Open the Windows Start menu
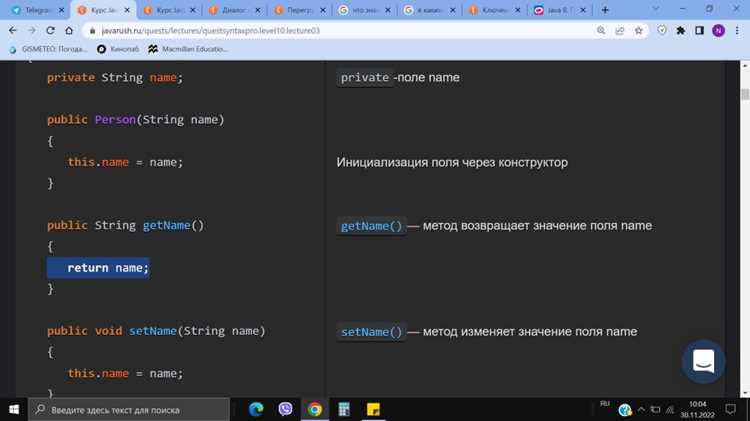Viewport: 750px width, 421px height. [14, 410]
